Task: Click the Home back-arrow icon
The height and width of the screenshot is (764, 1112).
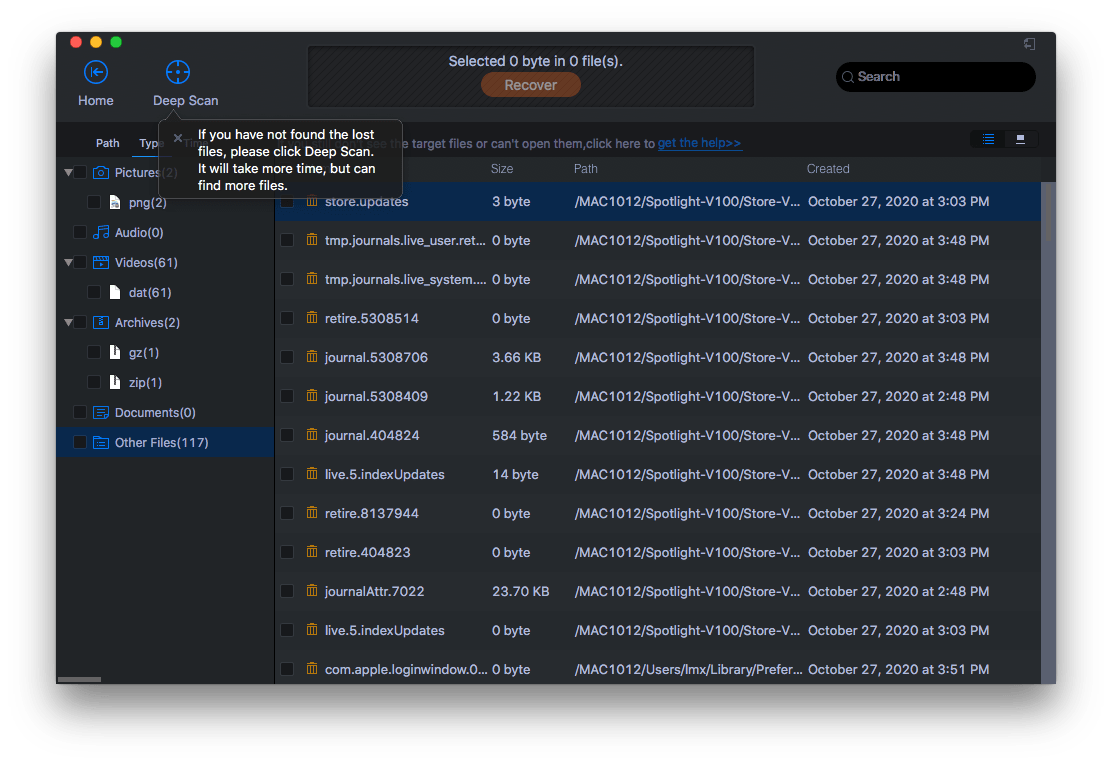Action: [x=96, y=72]
